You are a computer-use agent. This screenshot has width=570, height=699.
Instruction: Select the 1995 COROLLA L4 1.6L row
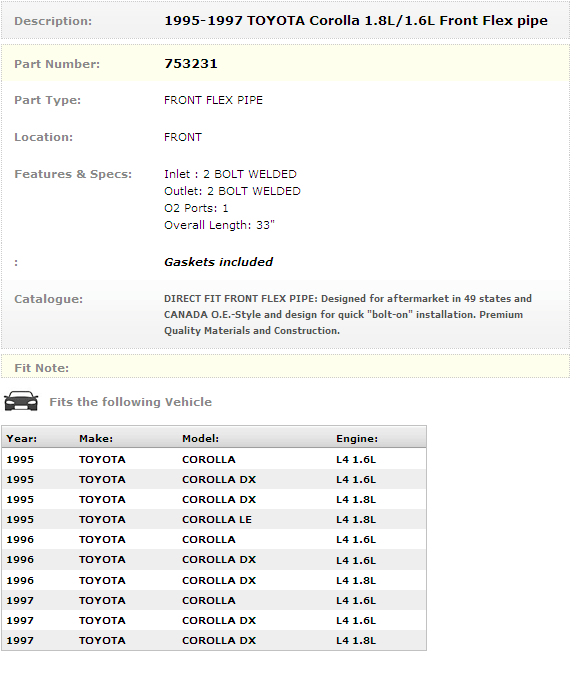click(x=214, y=459)
